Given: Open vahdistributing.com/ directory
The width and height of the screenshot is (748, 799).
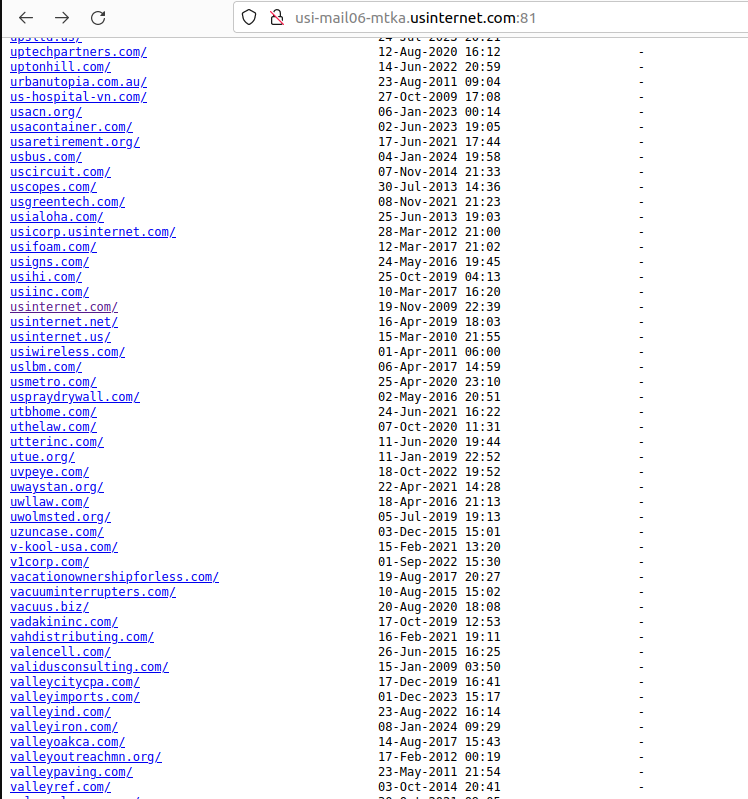Looking at the screenshot, I should (82, 637).
